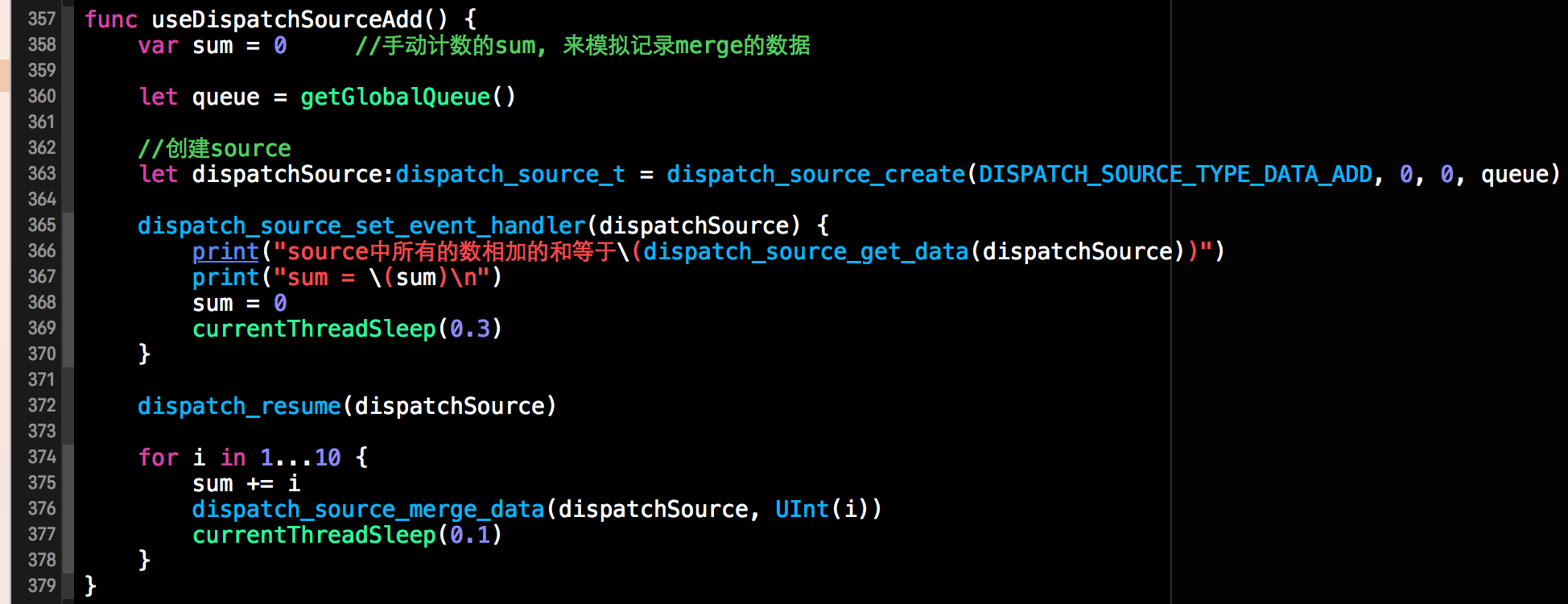
Task: Click the dispatch_source_t type annotation
Action: click(x=510, y=174)
